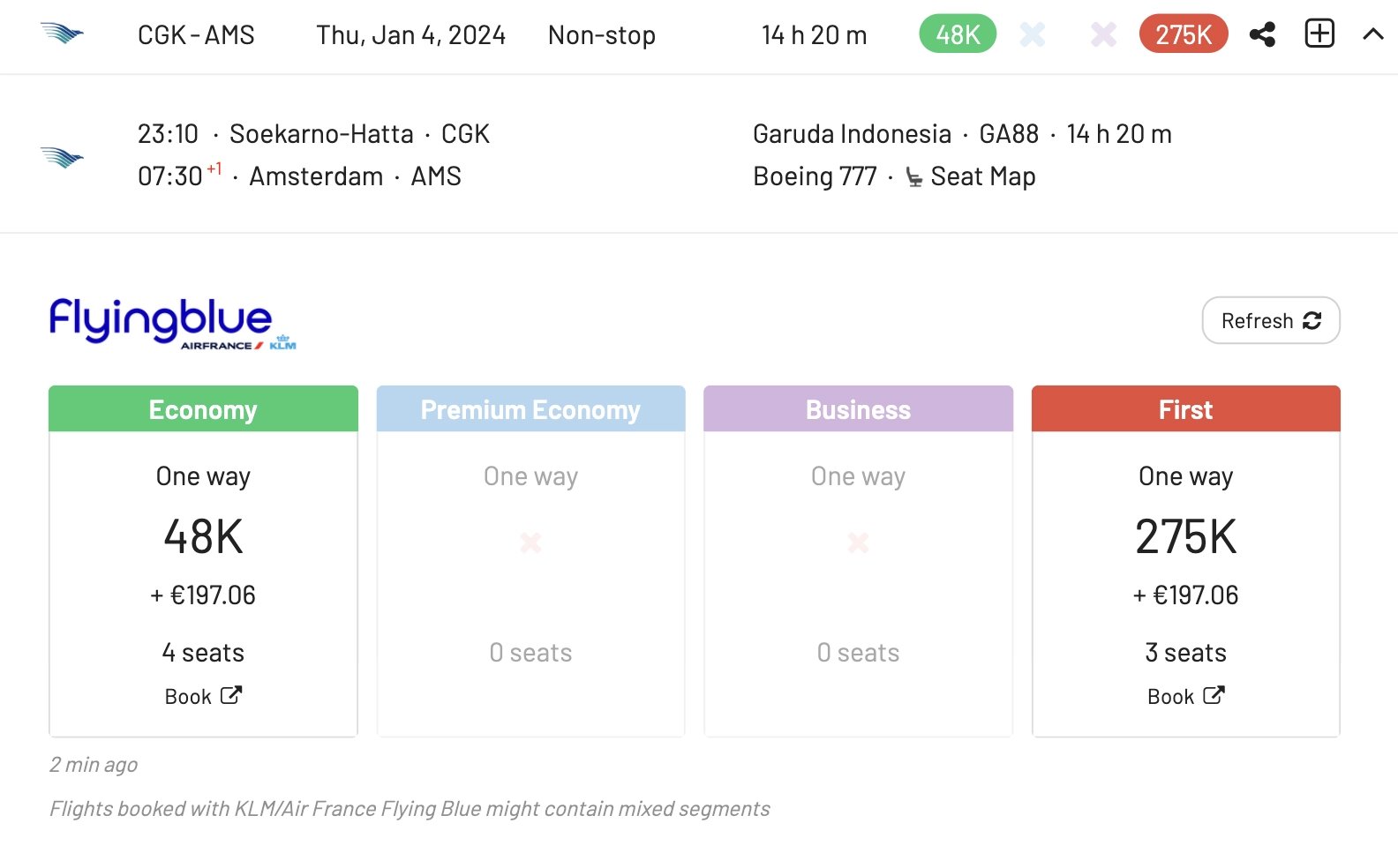Select the Premium Economy fare header
1398x868 pixels.
(x=530, y=408)
